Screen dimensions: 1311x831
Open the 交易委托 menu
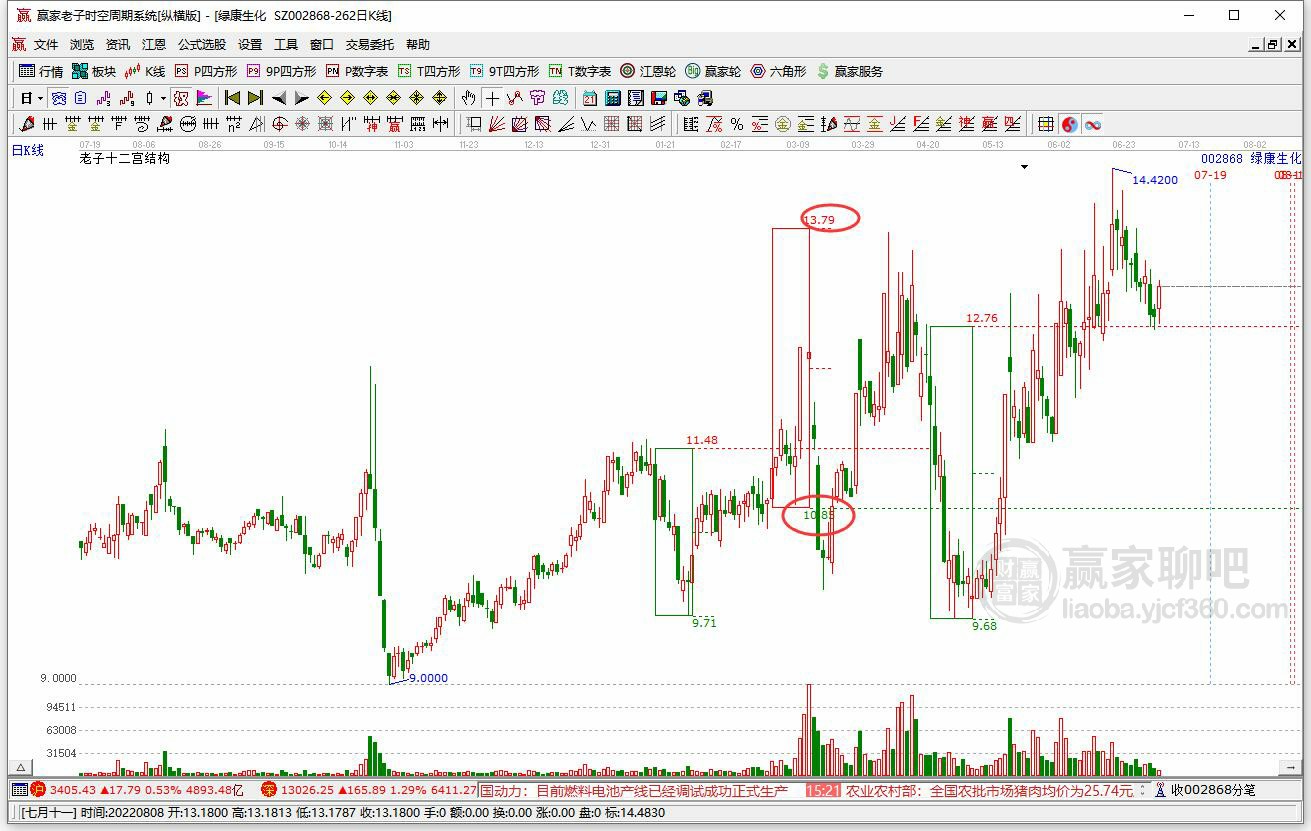pyautogui.click(x=370, y=45)
